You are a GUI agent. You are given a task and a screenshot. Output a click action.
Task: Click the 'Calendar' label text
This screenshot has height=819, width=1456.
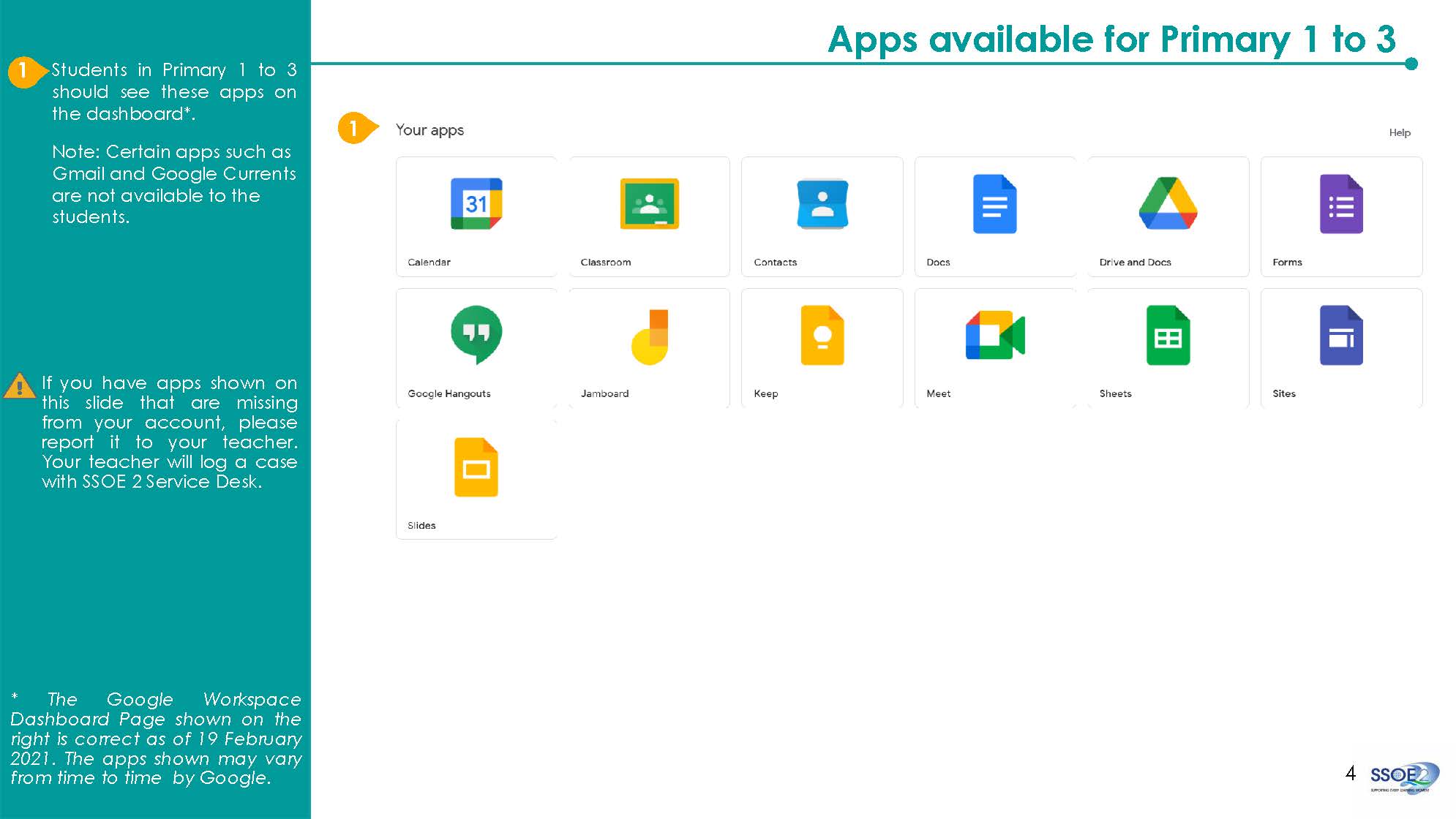click(x=429, y=262)
